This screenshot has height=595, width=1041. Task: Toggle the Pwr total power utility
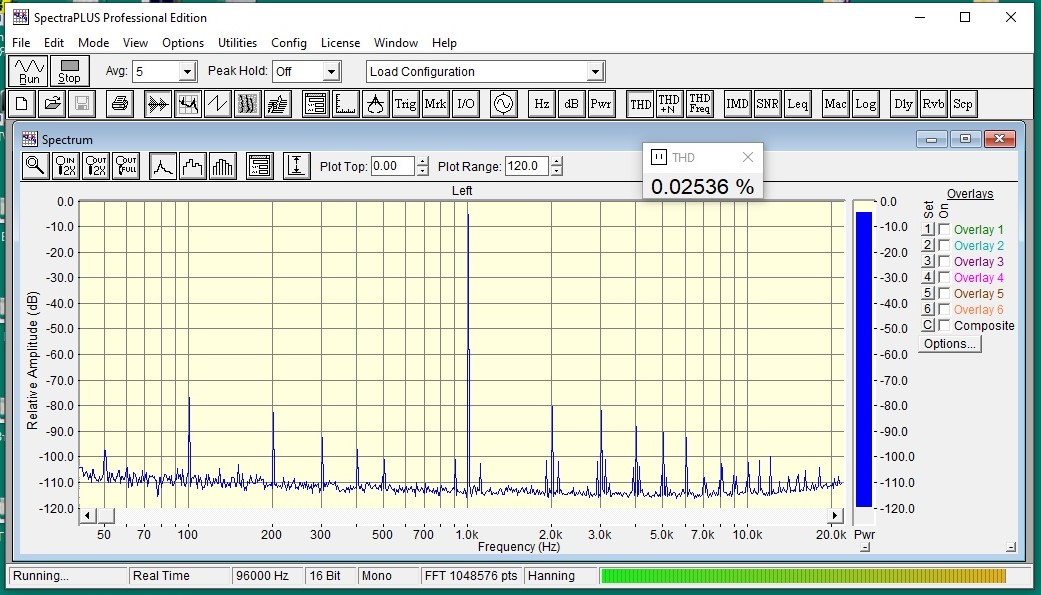pyautogui.click(x=601, y=104)
